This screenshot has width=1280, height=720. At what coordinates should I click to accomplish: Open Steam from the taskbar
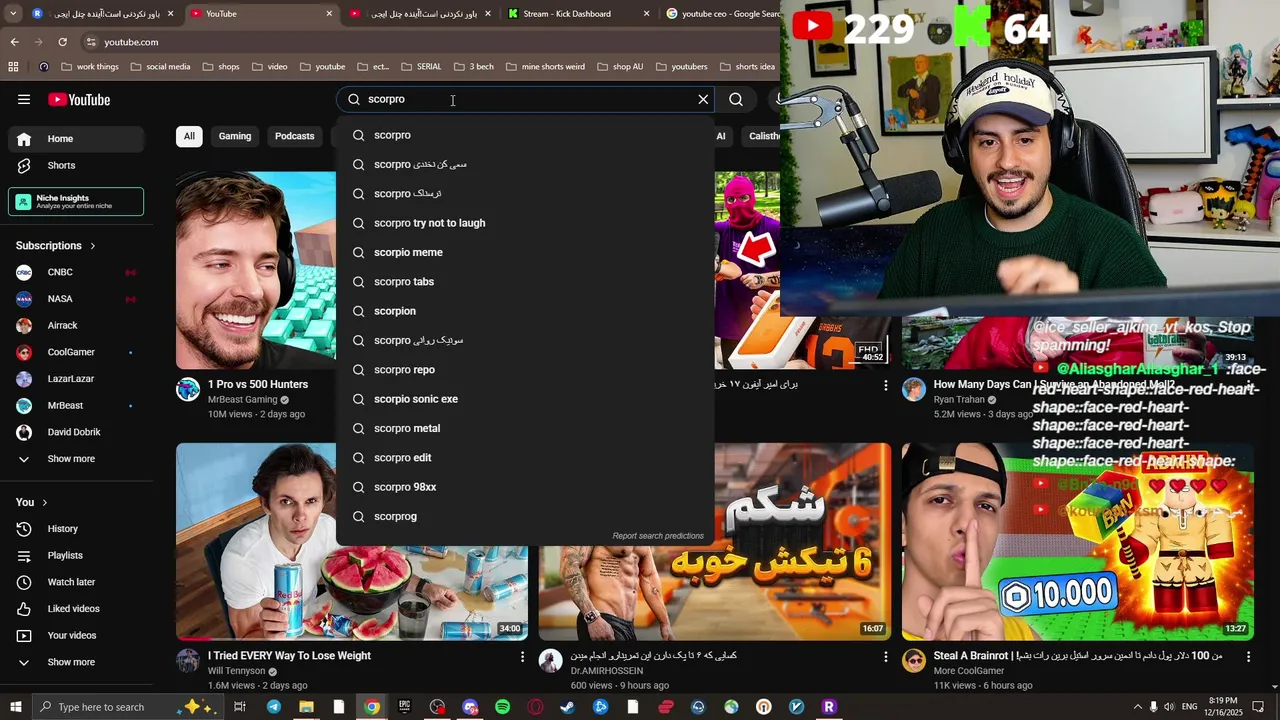click(567, 707)
